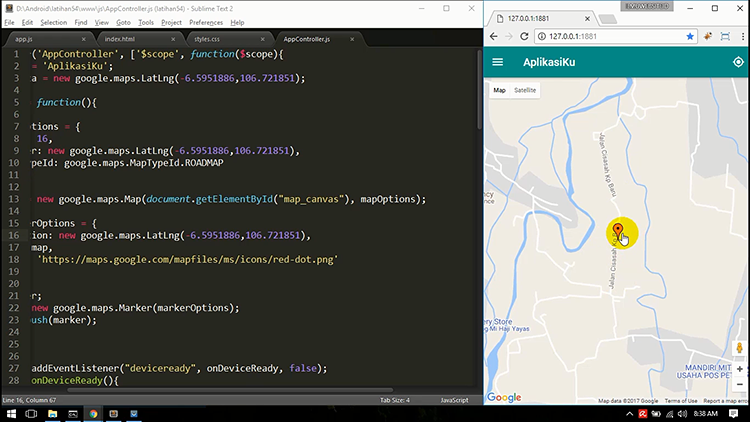Image resolution: width=750 pixels, height=422 pixels.
Task: Open File Explorer from taskbar
Action: (x=52, y=413)
